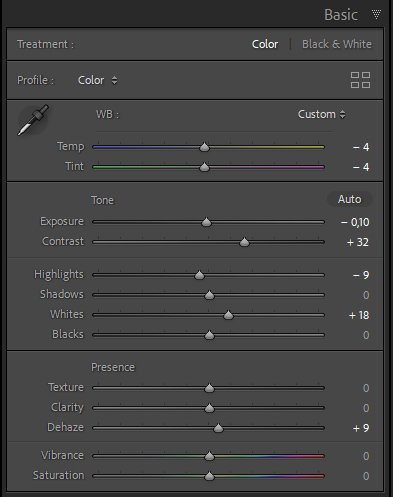Screen dimensions: 393x497
Task: Click the Exposure slider handle
Action: coord(207,222)
